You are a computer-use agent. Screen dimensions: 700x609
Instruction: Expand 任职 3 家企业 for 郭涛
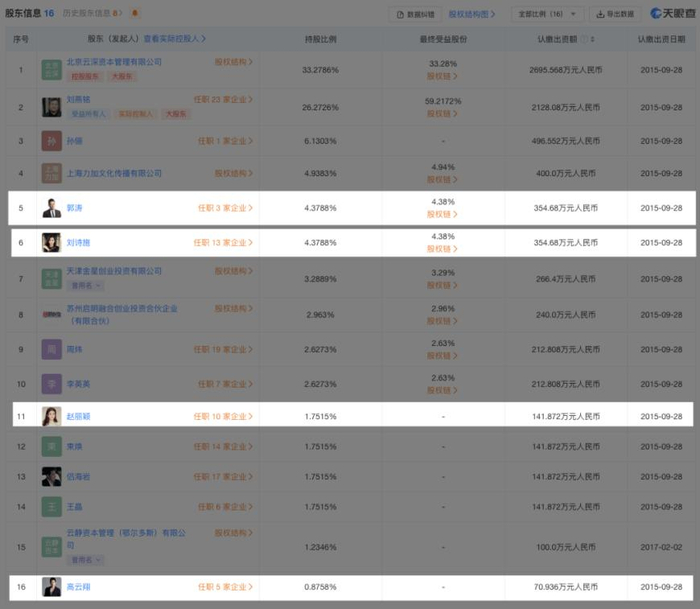click(225, 208)
